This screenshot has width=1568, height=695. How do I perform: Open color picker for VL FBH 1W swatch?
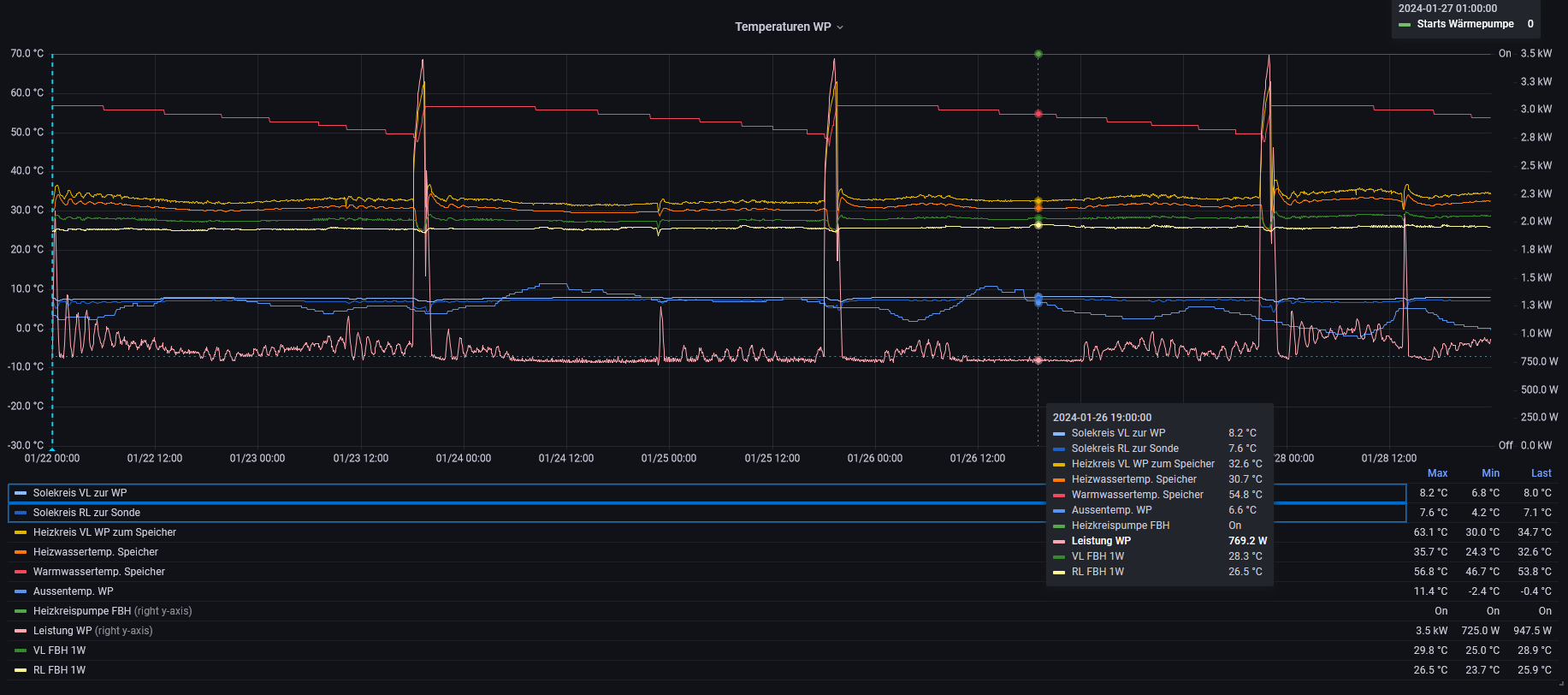click(21, 650)
